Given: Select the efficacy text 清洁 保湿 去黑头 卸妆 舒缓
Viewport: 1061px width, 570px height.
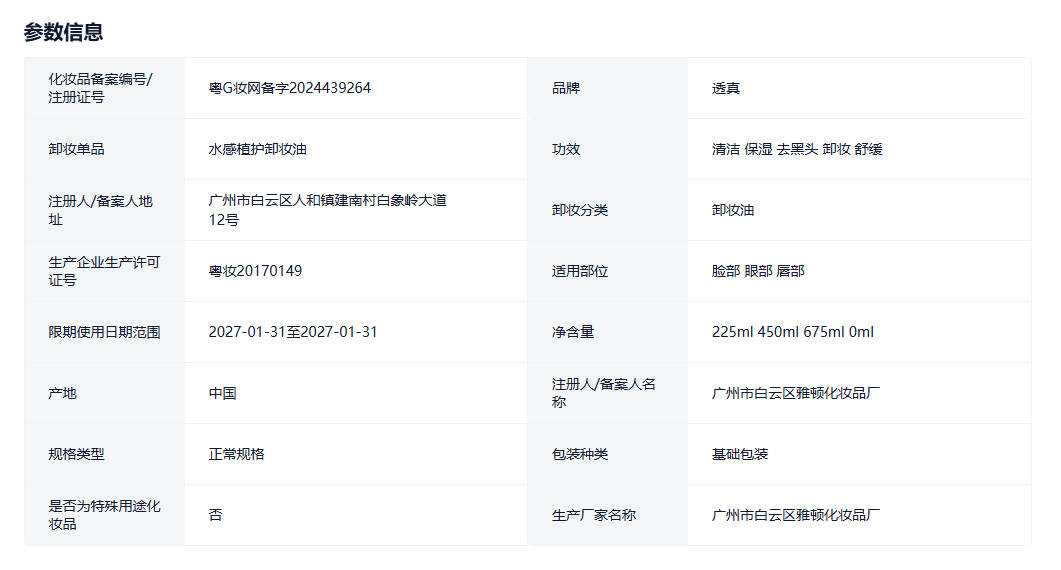Looking at the screenshot, I should [797, 149].
